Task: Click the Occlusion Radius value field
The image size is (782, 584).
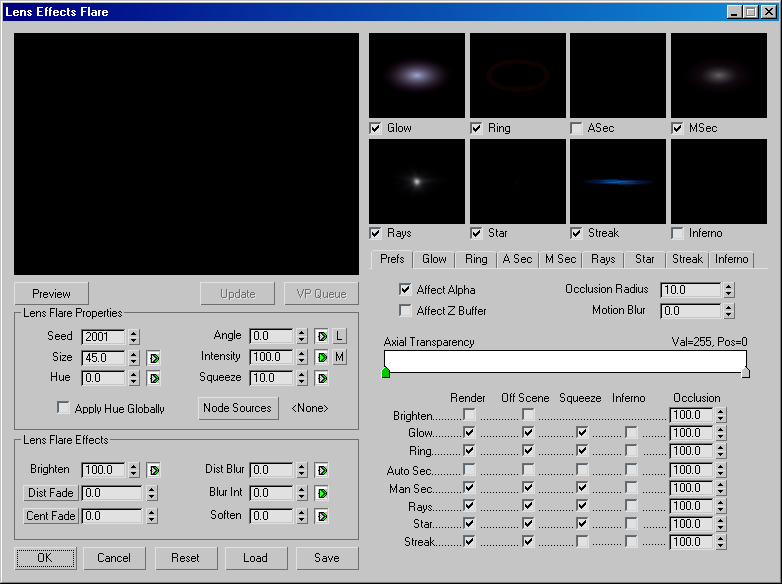Action: click(x=691, y=290)
